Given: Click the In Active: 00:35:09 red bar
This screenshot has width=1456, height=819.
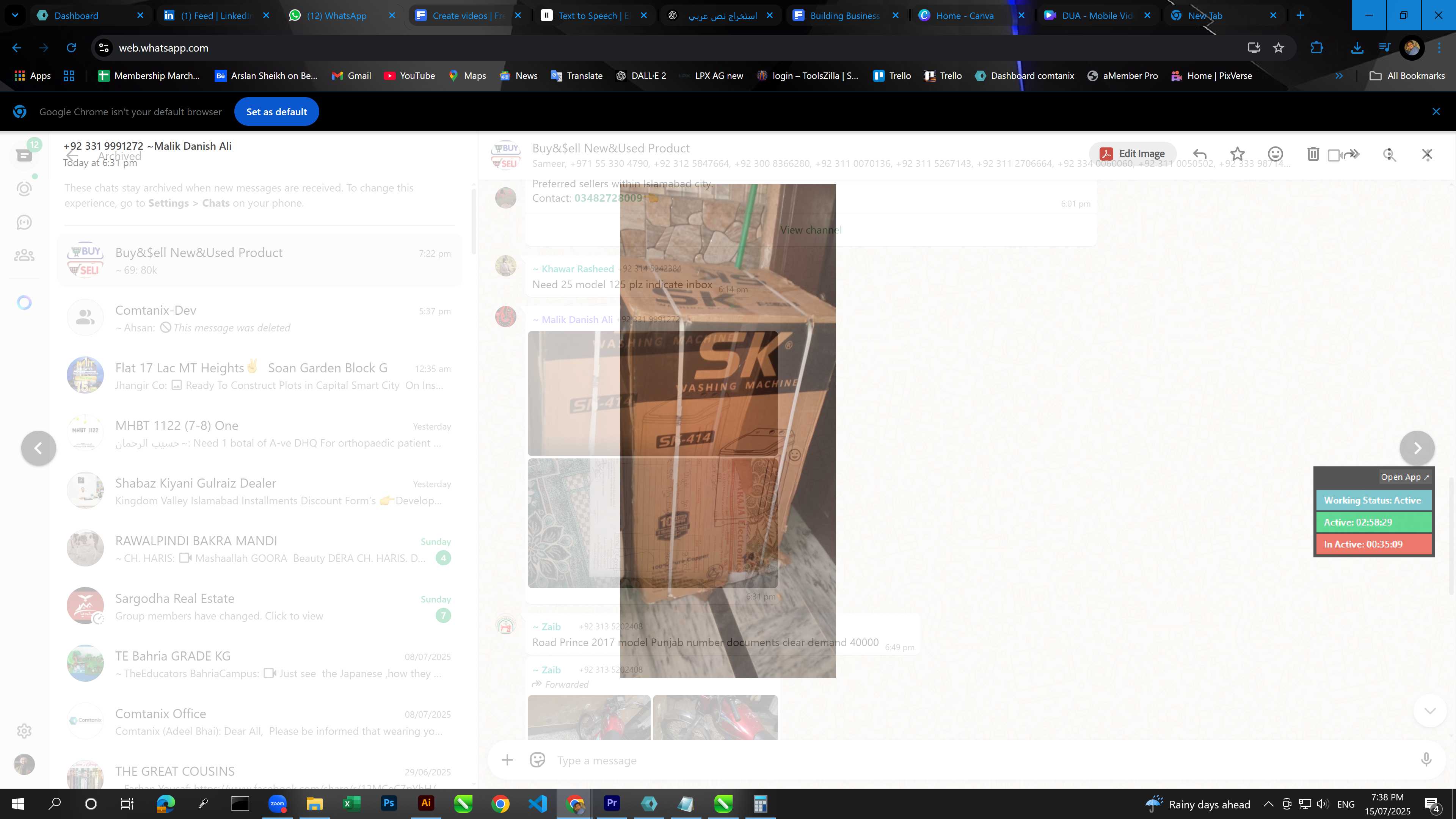Looking at the screenshot, I should pos(1373,544).
